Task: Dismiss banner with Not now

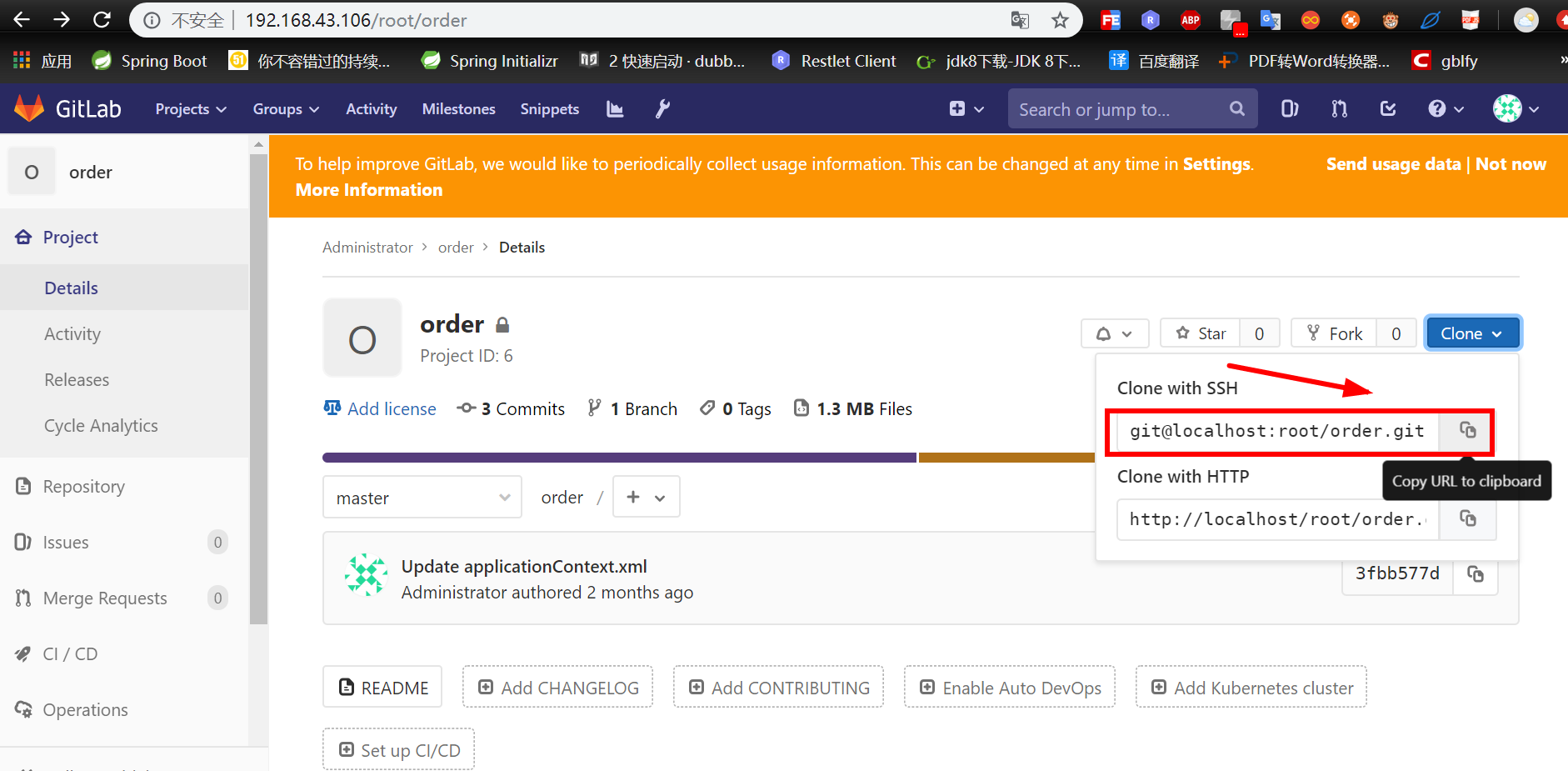Action: point(1511,164)
